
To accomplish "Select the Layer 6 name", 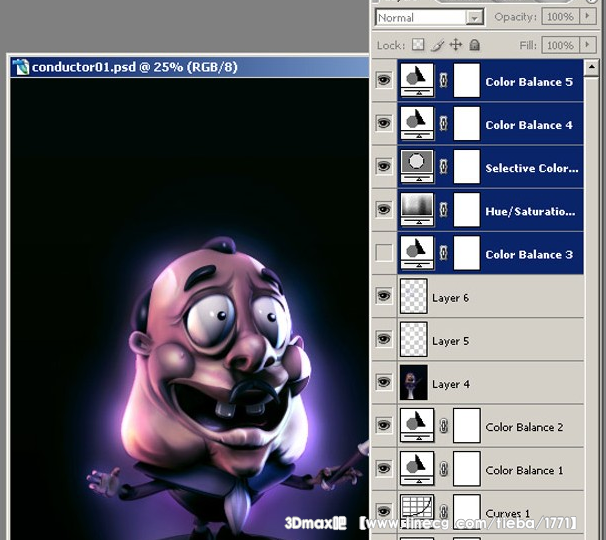I will 450,298.
